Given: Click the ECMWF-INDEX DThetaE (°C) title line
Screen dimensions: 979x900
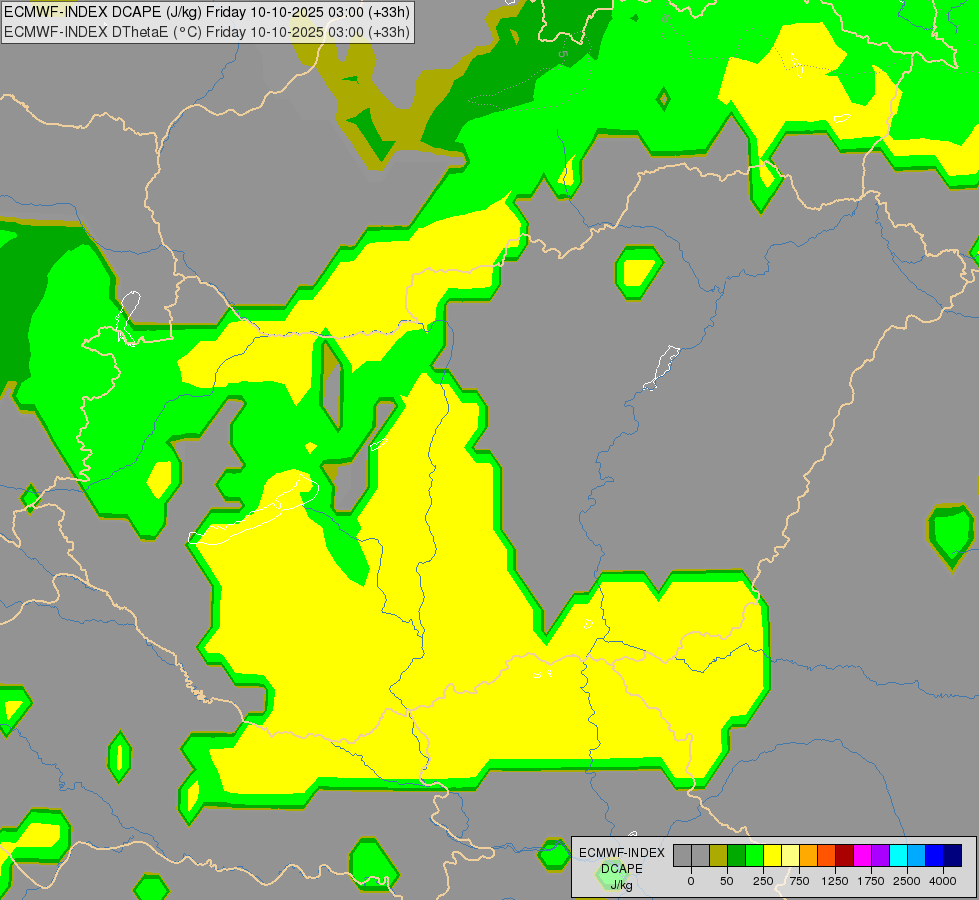Looking at the screenshot, I should click(207, 31).
